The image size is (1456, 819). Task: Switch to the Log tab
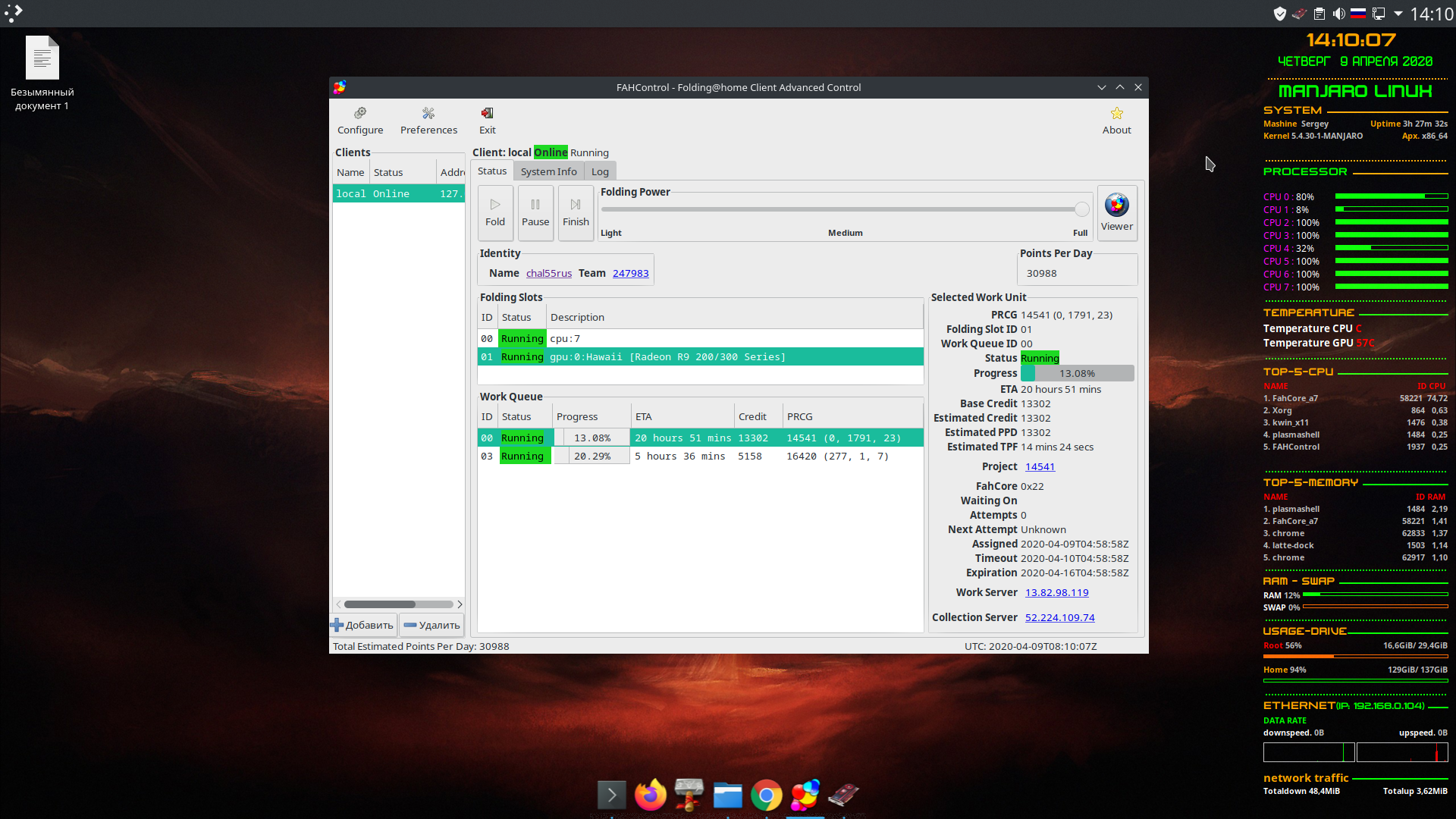pos(600,171)
